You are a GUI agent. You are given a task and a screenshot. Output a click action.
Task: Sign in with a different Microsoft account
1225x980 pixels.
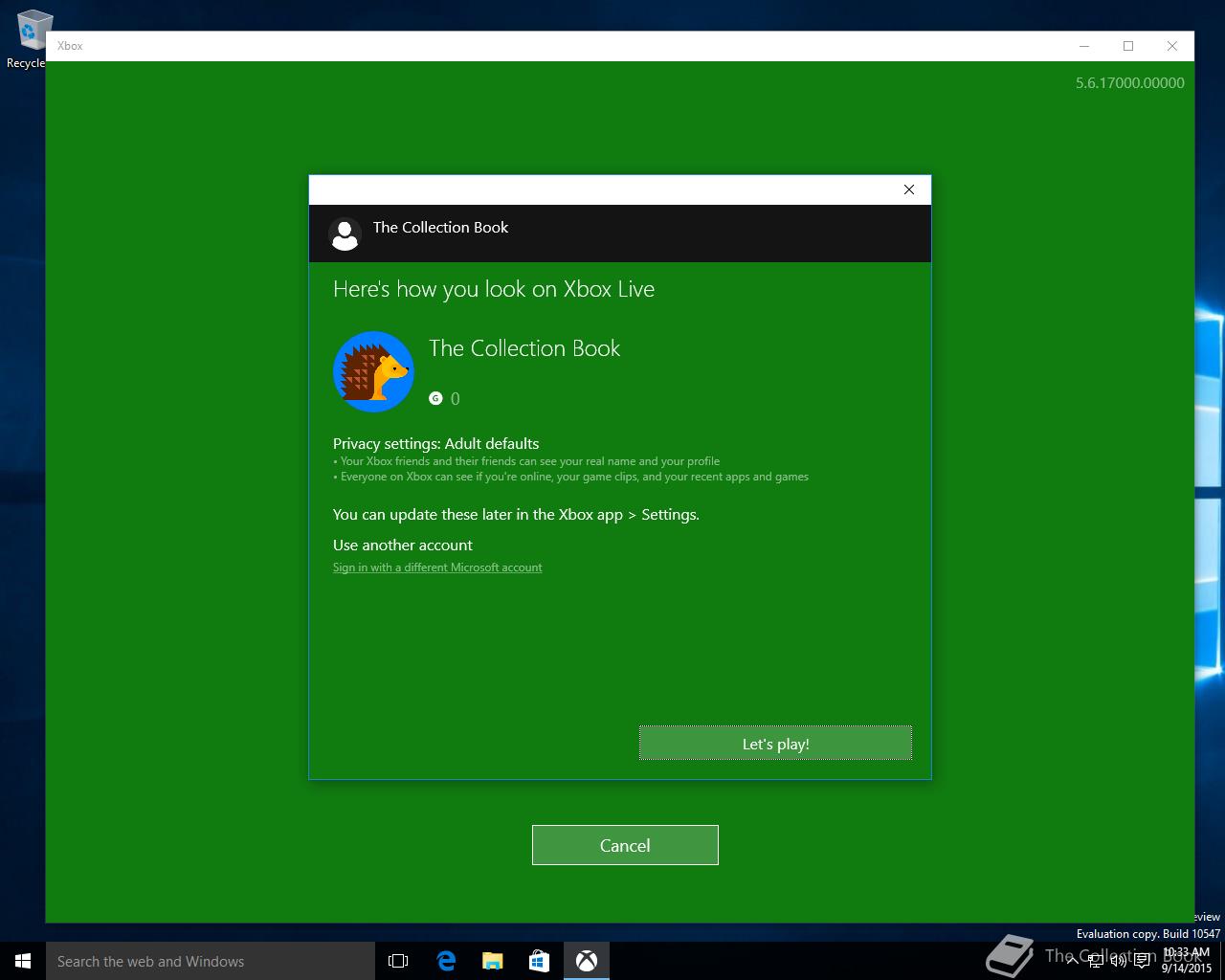[x=437, y=568]
